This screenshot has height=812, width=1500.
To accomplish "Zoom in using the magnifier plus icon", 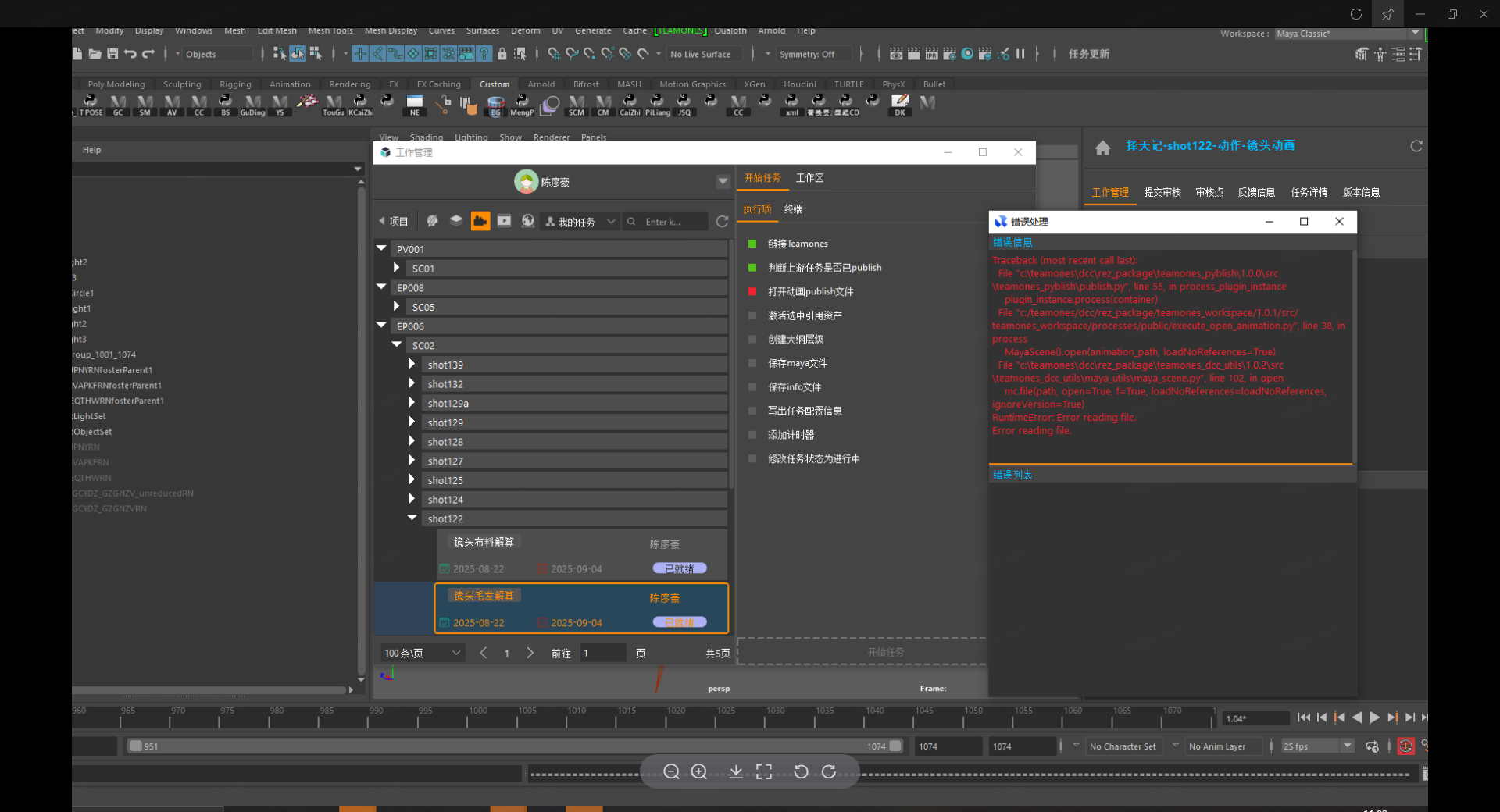I will (699, 772).
